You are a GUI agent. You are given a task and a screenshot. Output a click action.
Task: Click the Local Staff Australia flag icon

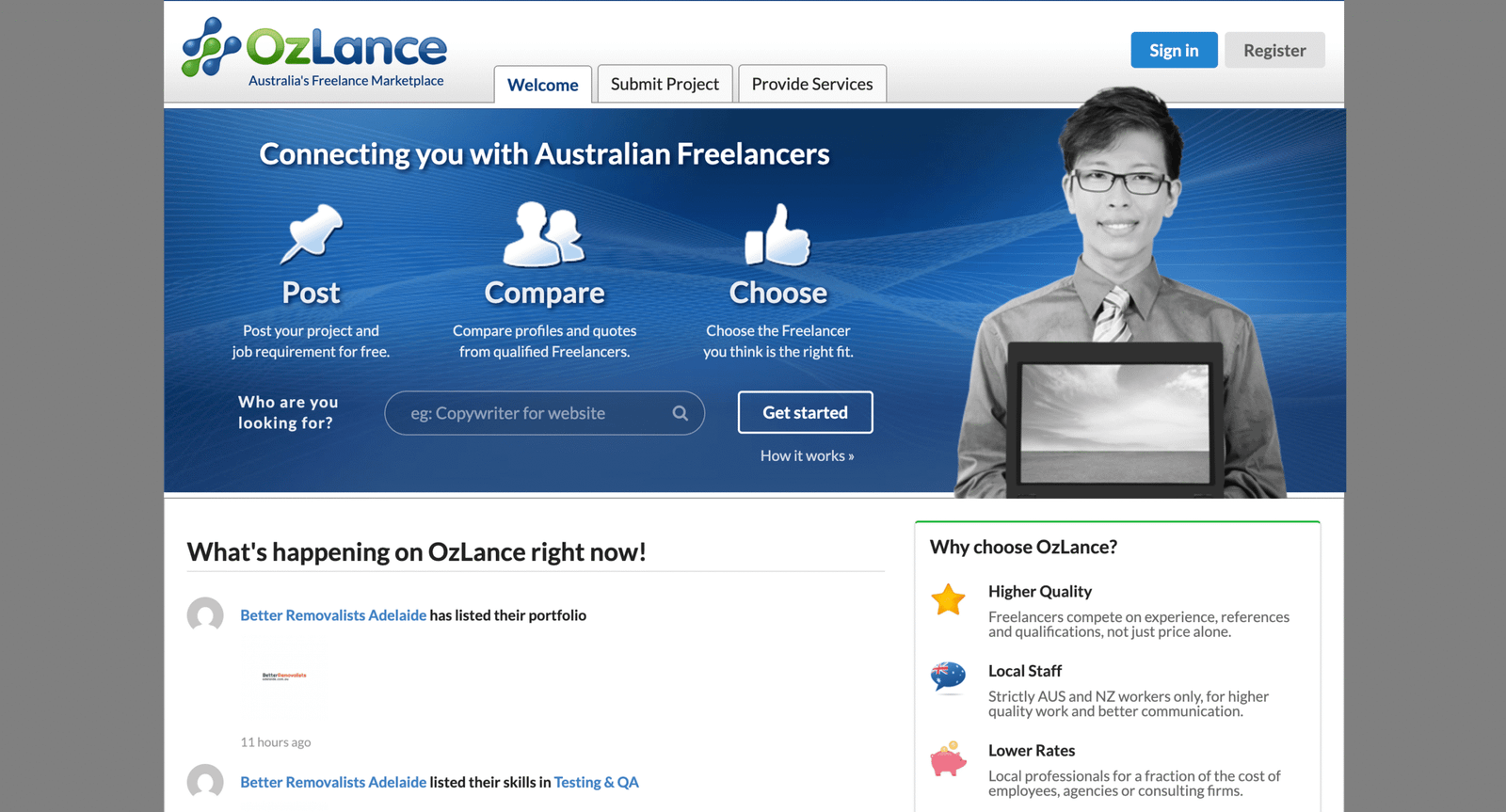click(x=948, y=677)
